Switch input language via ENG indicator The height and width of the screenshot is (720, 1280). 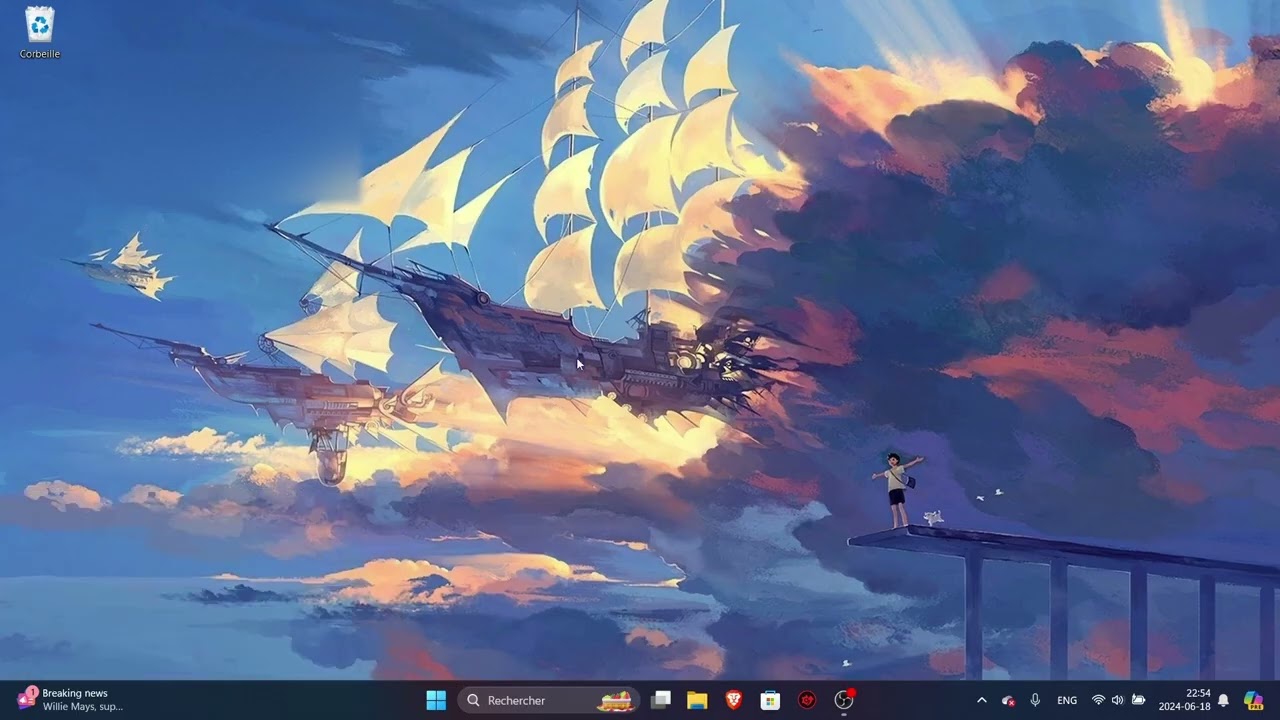click(1067, 700)
